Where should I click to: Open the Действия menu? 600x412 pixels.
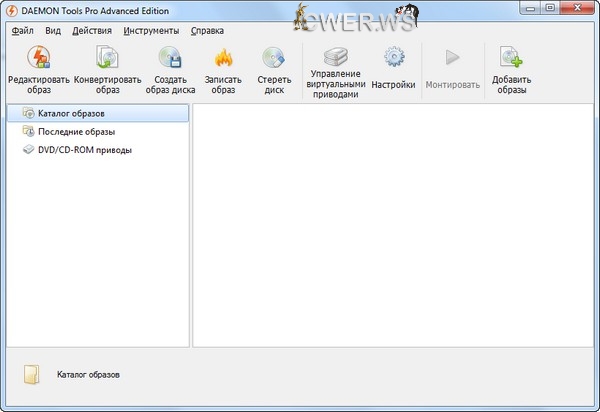click(x=92, y=30)
